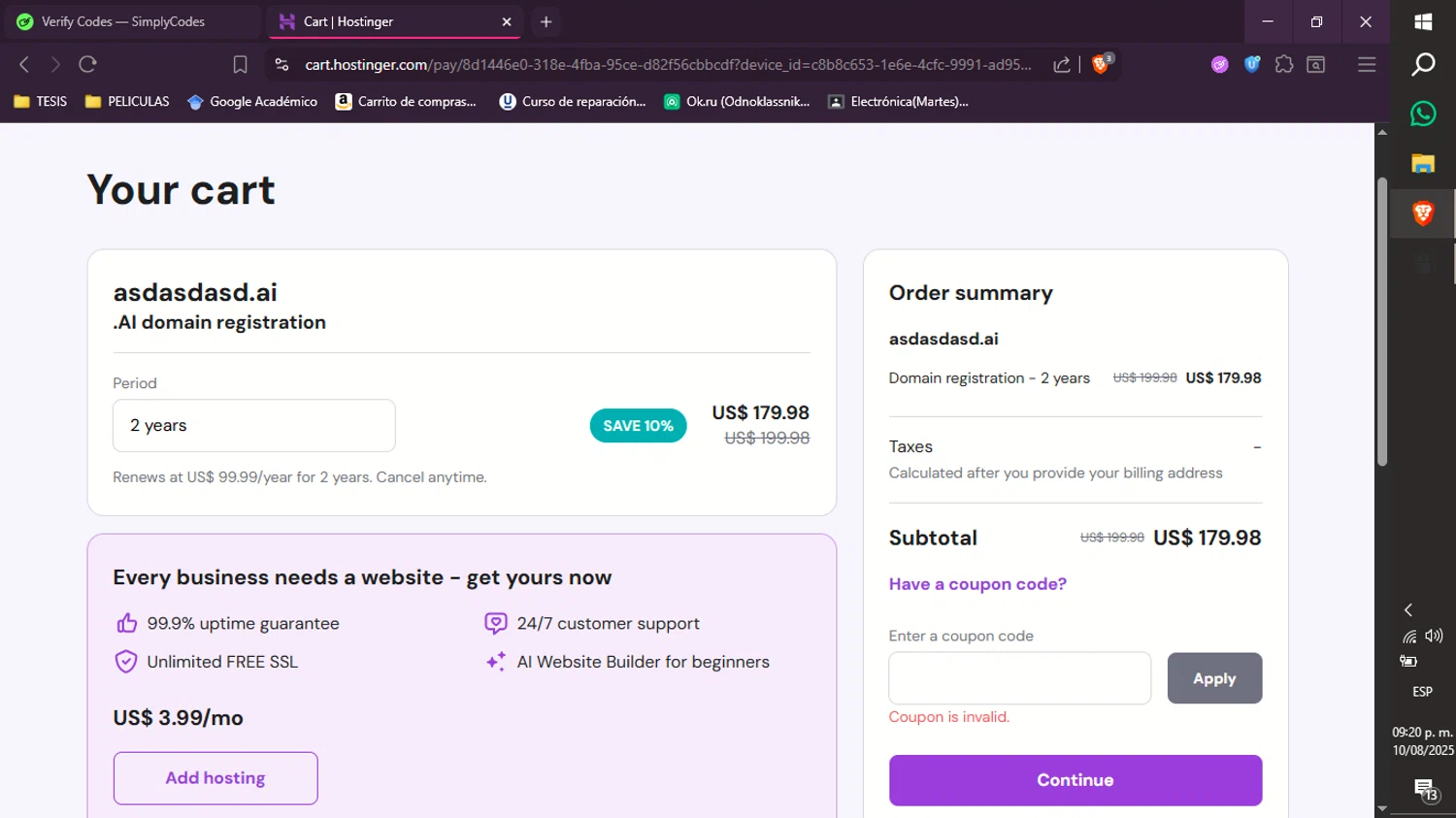1456x818 pixels.
Task: Open WhatsApp from the taskbar
Action: pos(1423,114)
